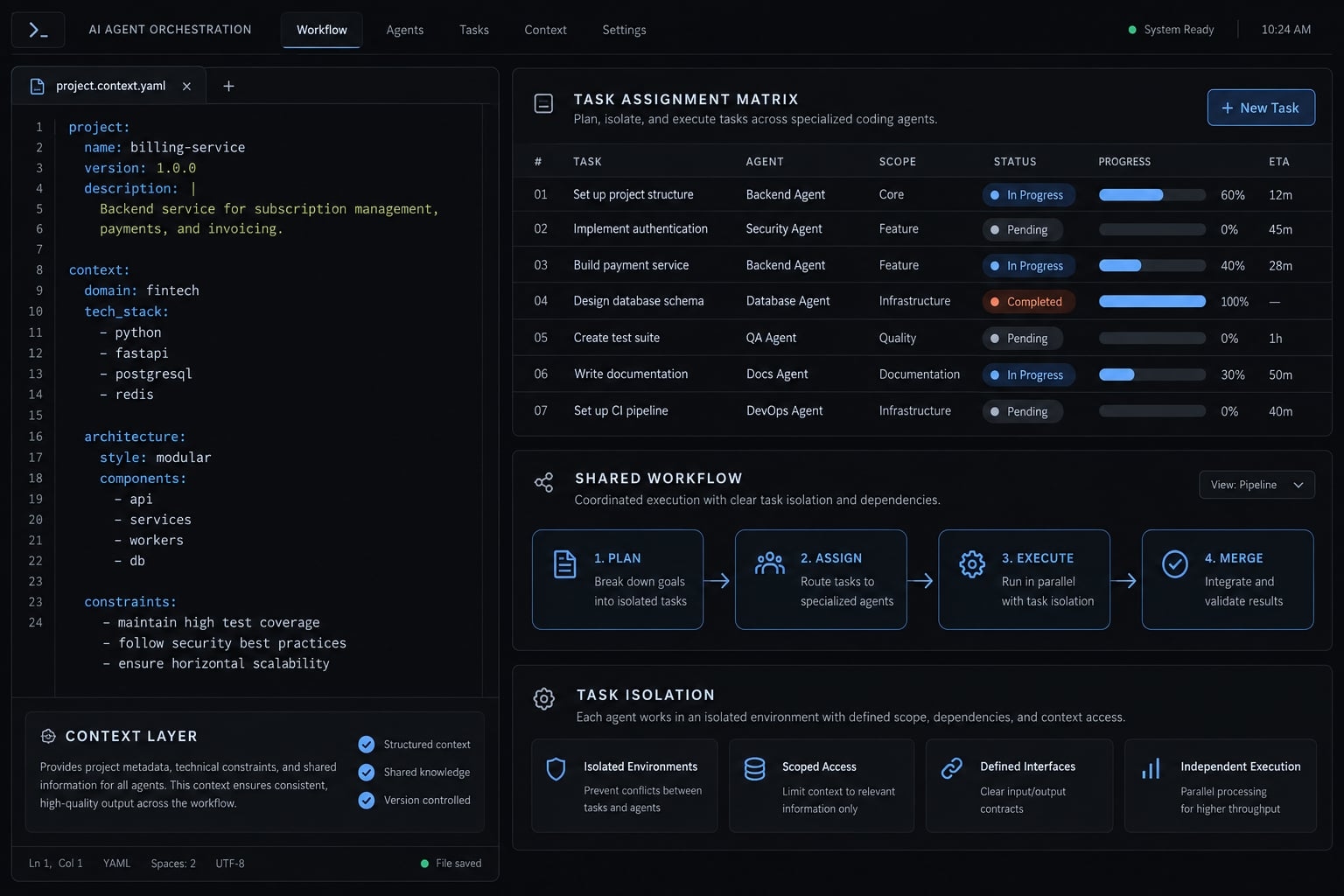1344x896 pixels.
Task: Click the UTF-8 encoding indicator
Action: (x=230, y=864)
